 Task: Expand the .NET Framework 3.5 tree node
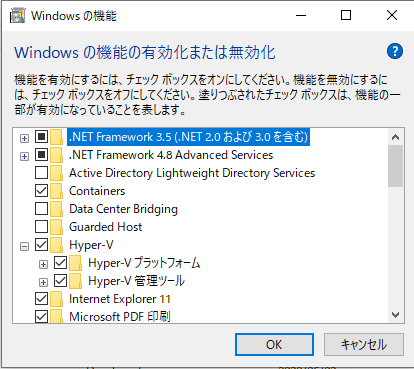coord(24,138)
